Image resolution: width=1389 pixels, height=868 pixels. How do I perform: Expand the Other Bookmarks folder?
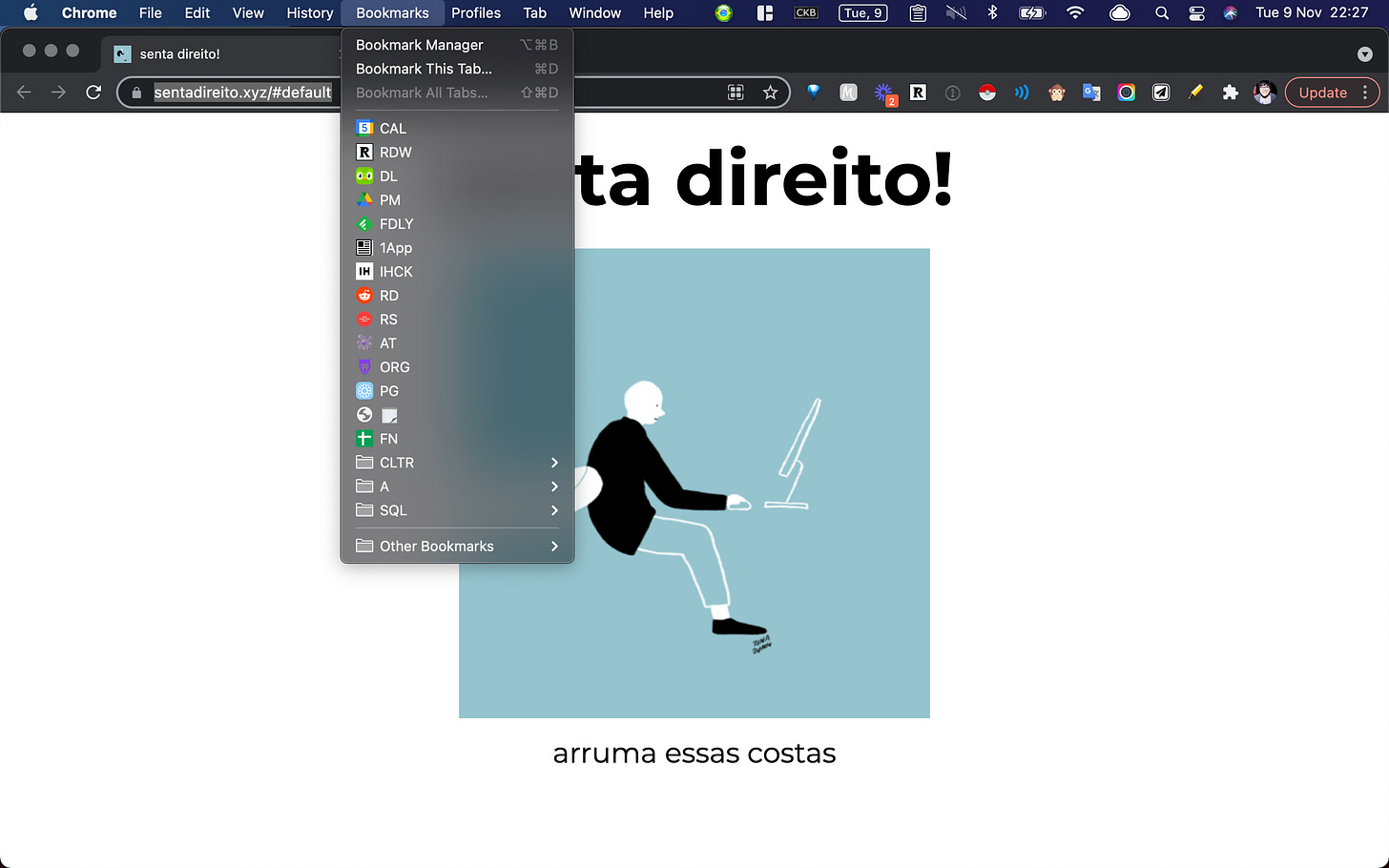tap(457, 546)
